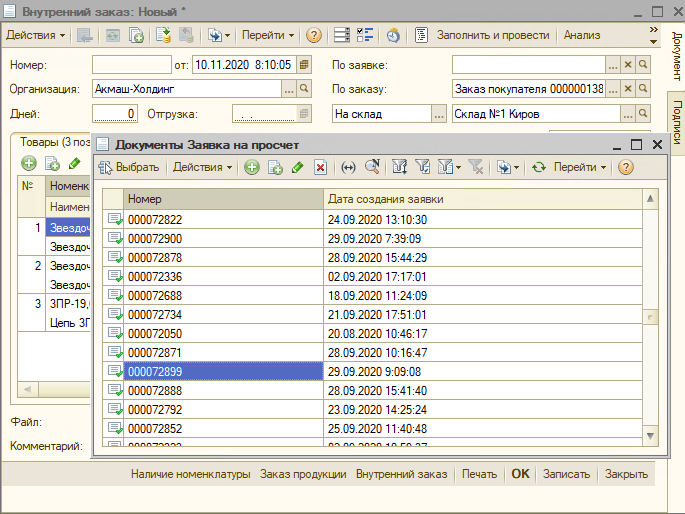Click into the Дней input field
The width and height of the screenshot is (685, 514).
pos(115,114)
